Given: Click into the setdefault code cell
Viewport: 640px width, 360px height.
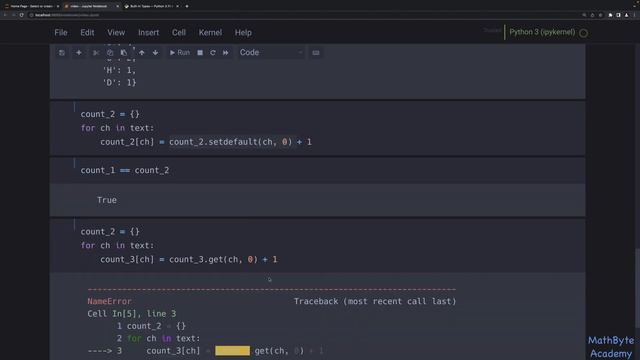Looking at the screenshot, I should tap(317, 128).
